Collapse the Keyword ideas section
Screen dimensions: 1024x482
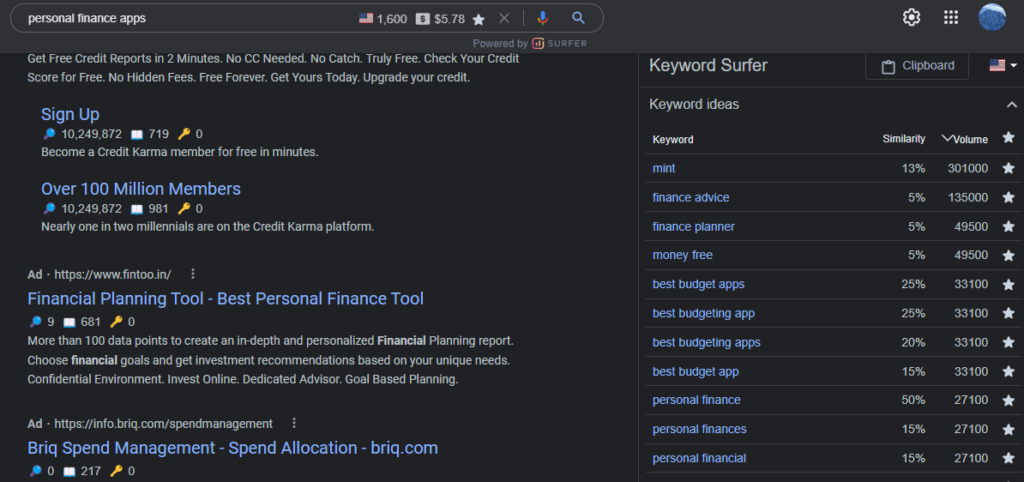[1012, 104]
